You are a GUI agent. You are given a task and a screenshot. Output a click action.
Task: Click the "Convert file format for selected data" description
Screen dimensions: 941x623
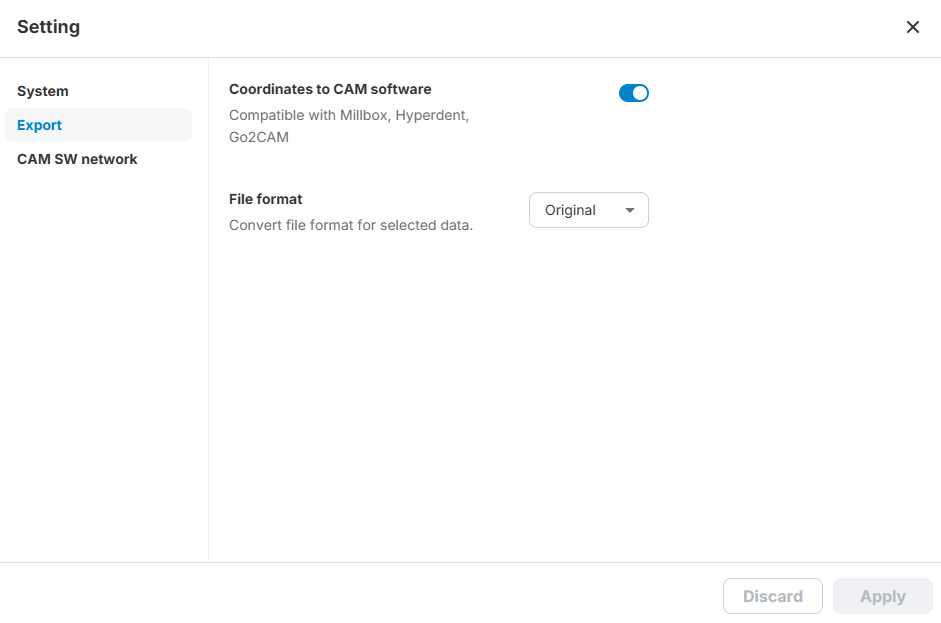350,225
